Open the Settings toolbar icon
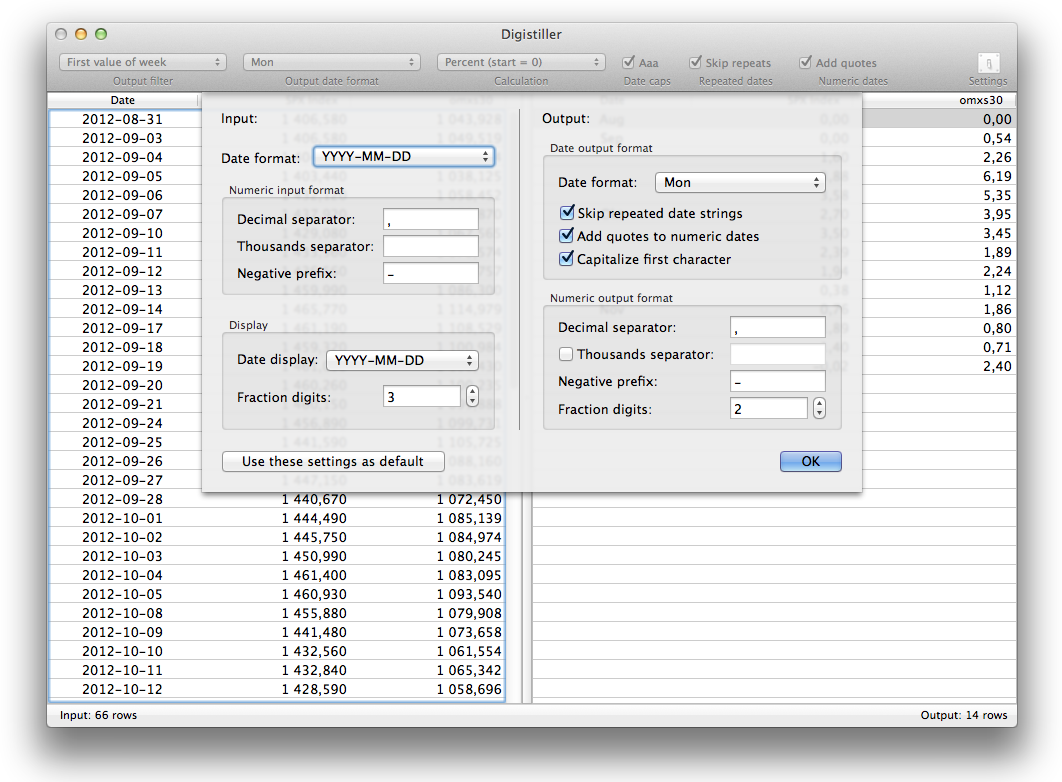 pos(987,63)
